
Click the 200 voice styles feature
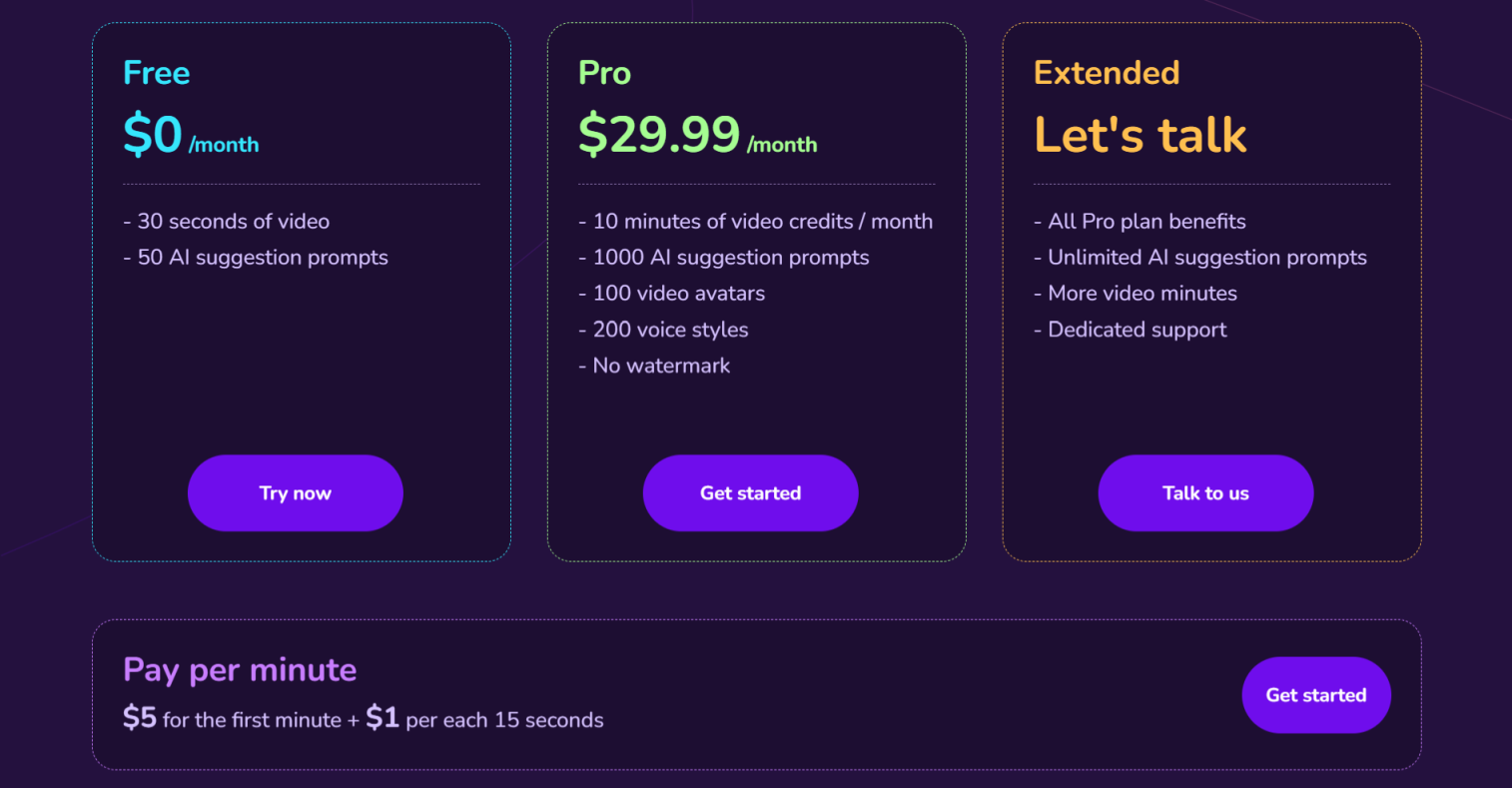[663, 330]
